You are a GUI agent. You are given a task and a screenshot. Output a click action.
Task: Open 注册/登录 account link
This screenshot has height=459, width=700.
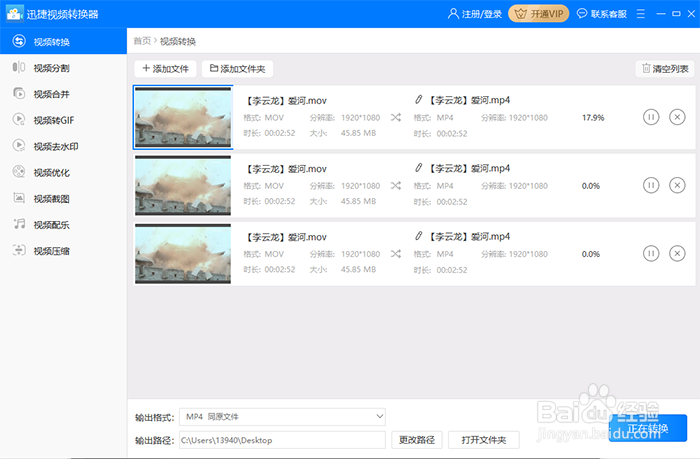(475, 14)
